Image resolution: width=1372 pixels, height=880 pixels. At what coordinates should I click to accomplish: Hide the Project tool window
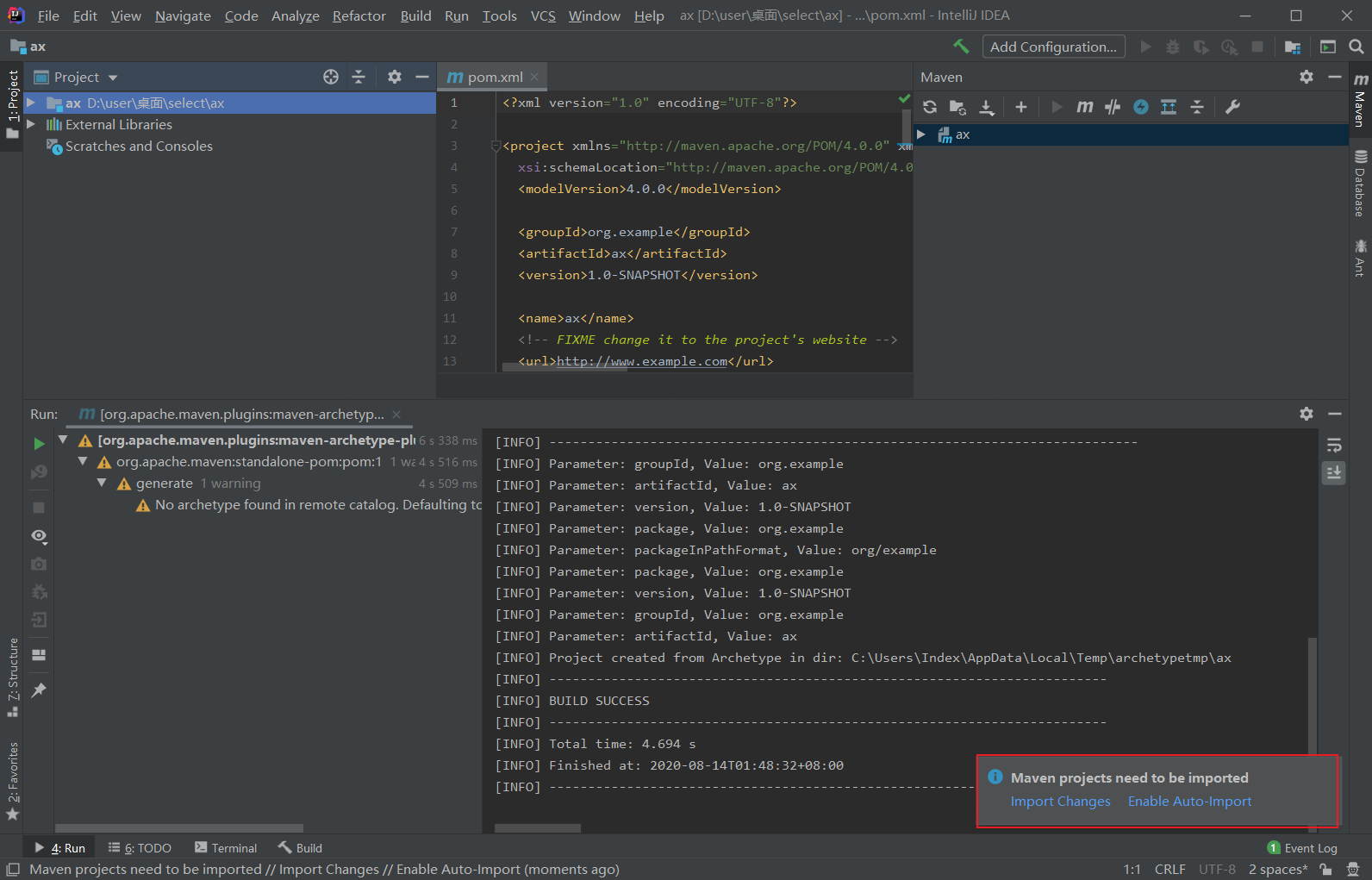422,77
